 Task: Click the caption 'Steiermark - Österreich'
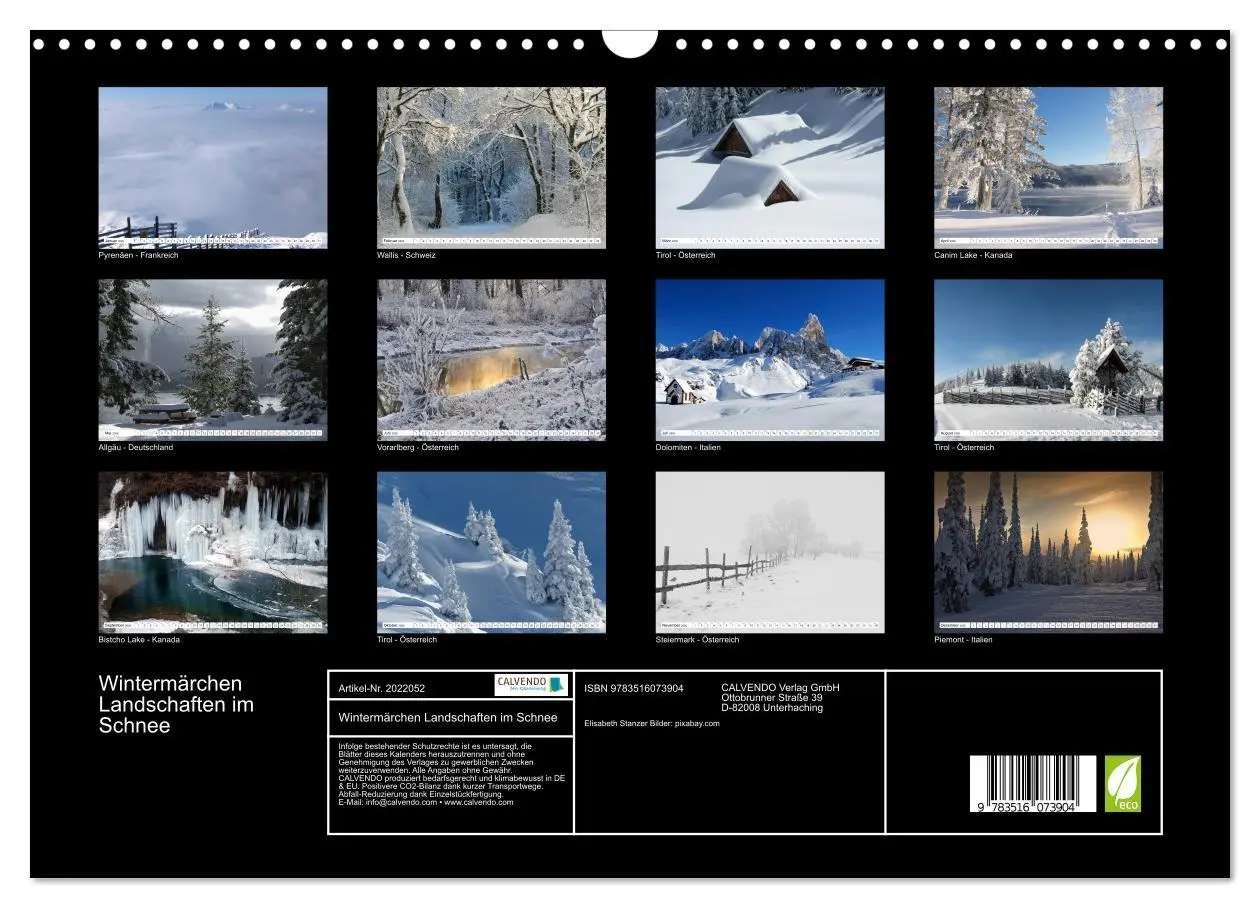pos(698,640)
